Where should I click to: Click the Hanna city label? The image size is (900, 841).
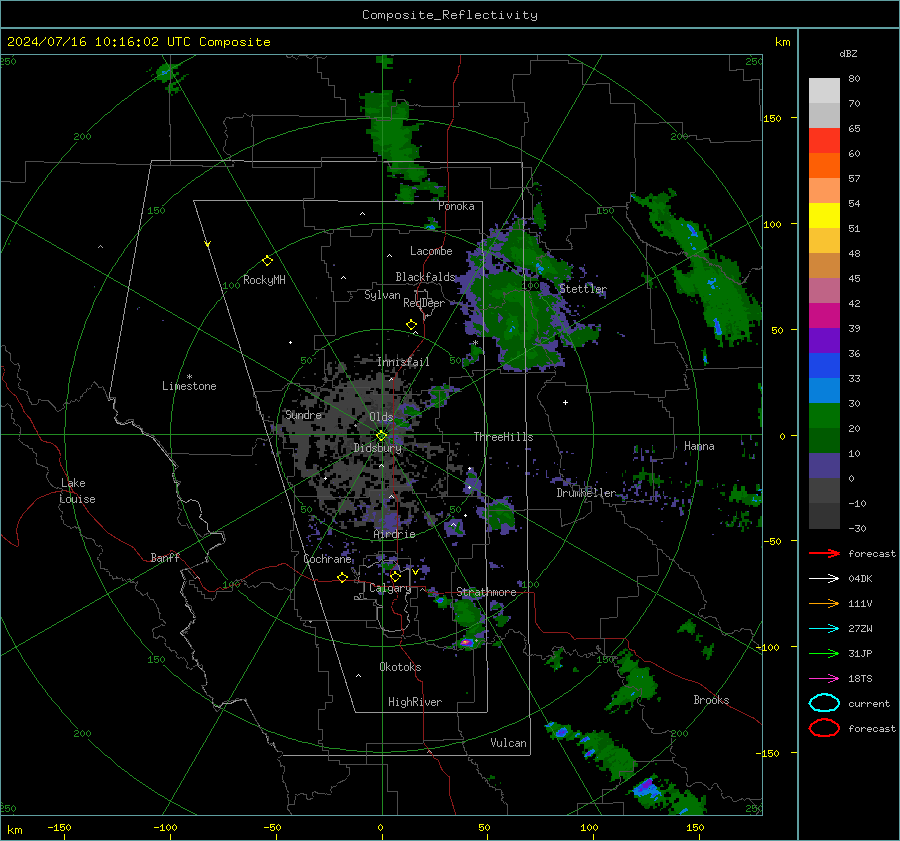[x=699, y=446]
